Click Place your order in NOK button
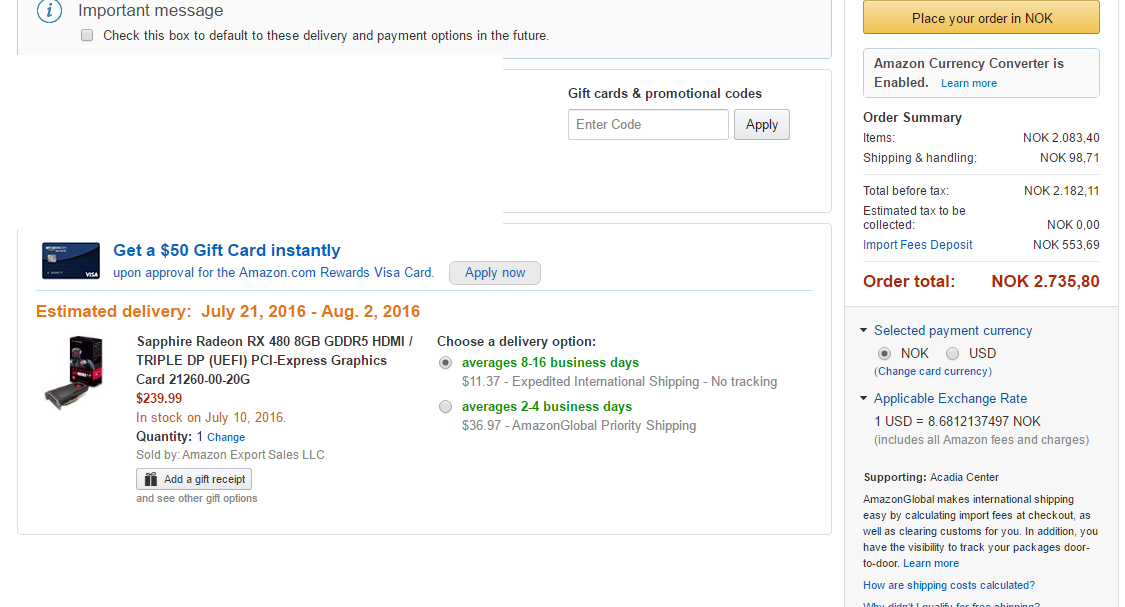 coord(982,18)
